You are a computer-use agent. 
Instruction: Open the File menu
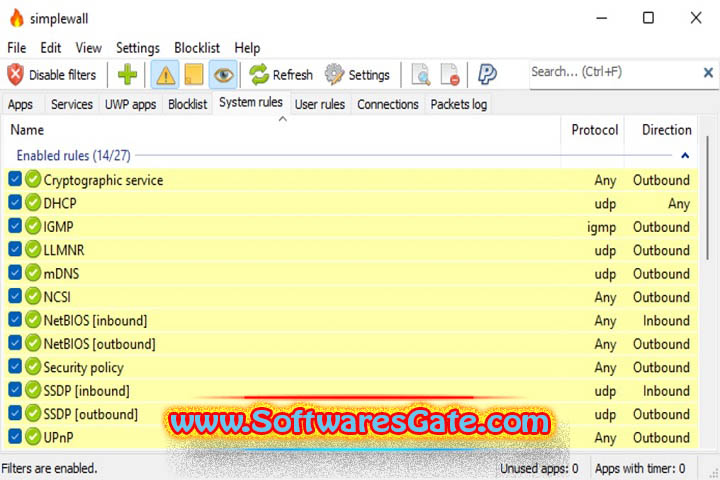[17, 48]
